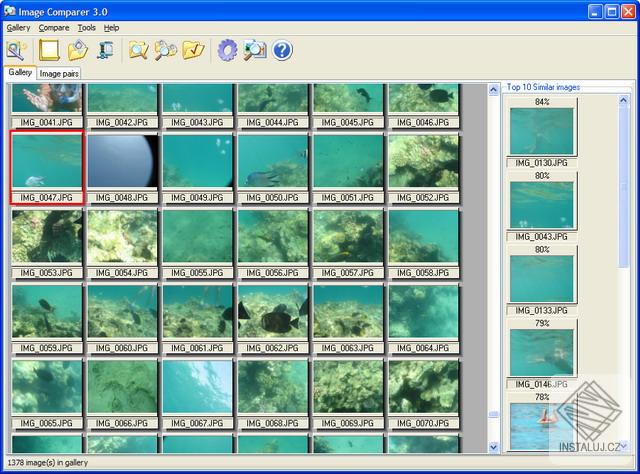Open the Compare menu

point(54,28)
